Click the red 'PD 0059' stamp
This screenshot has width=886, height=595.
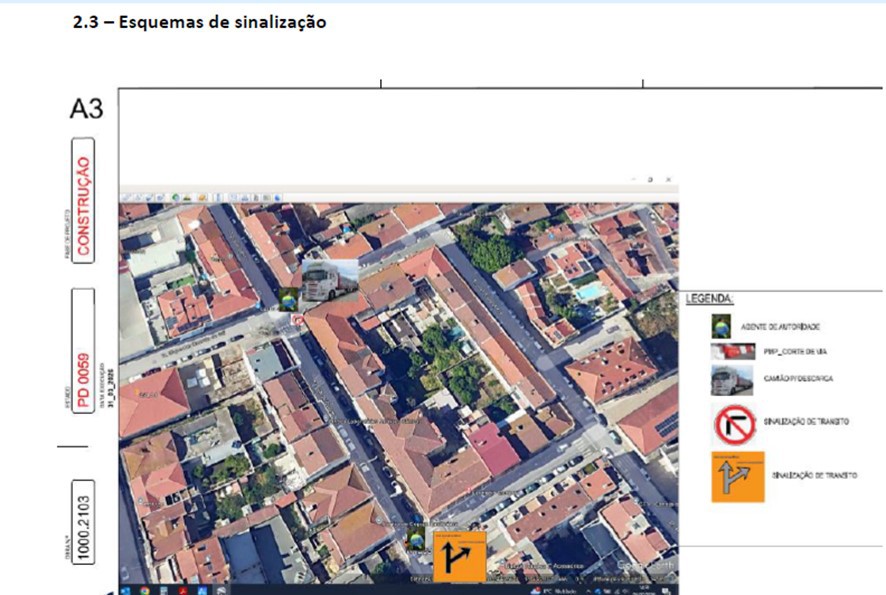tap(83, 350)
